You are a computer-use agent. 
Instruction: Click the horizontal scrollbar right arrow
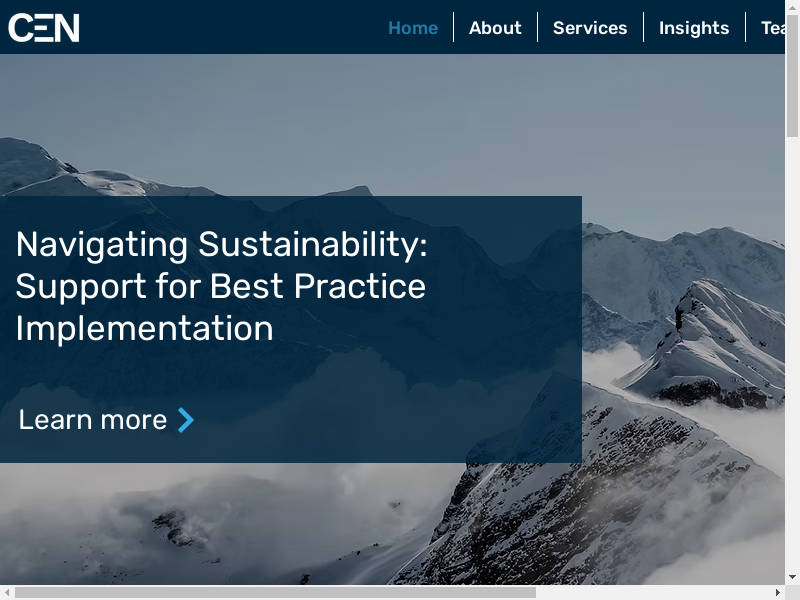(777, 592)
